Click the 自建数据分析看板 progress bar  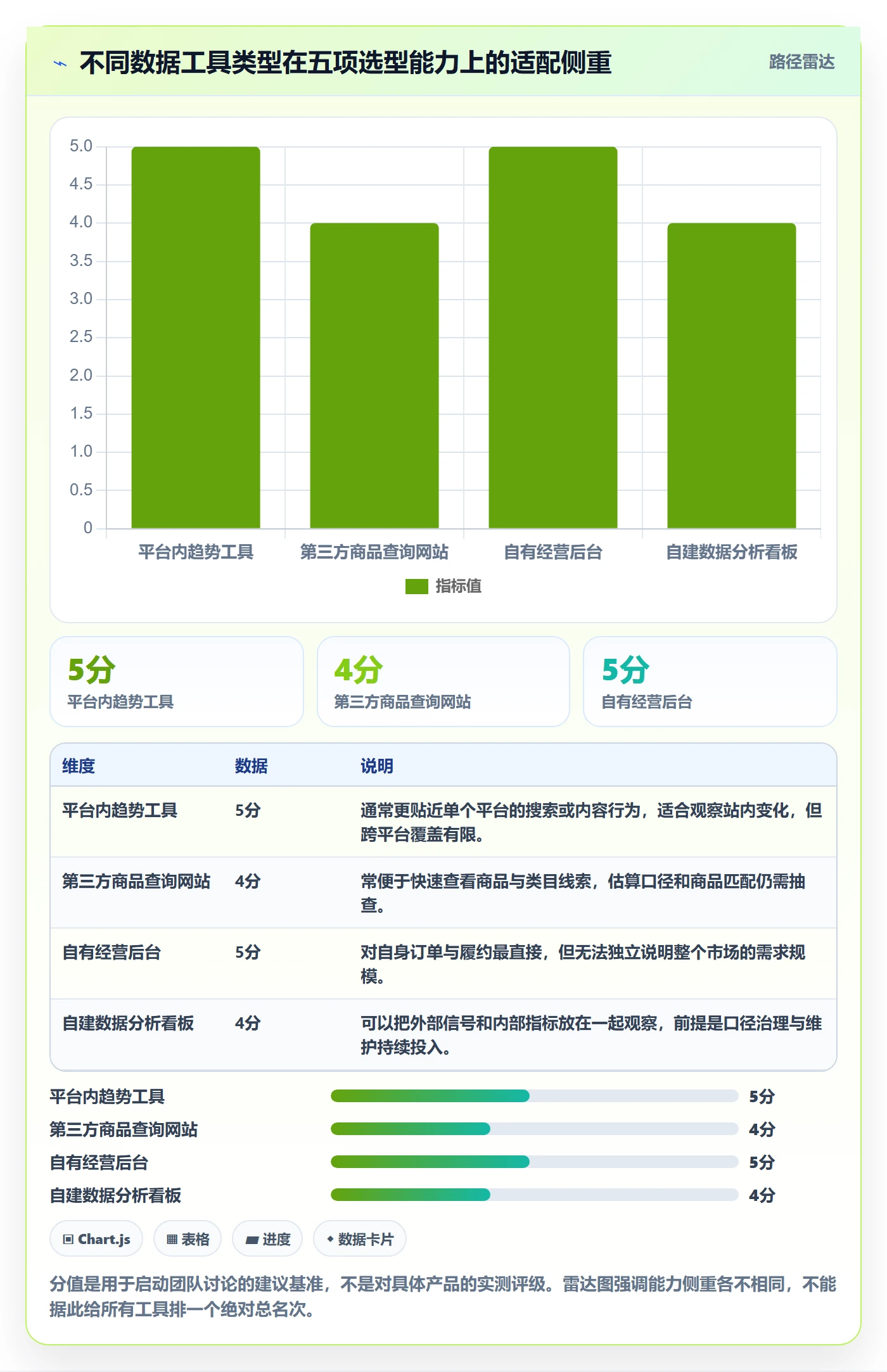535,1195
